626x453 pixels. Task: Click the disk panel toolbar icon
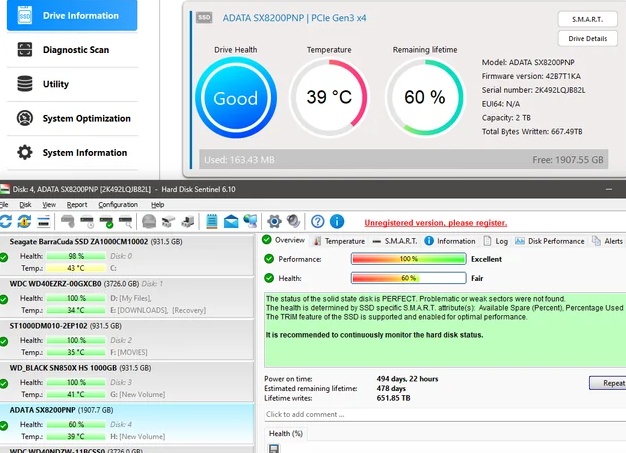[x=44, y=222]
